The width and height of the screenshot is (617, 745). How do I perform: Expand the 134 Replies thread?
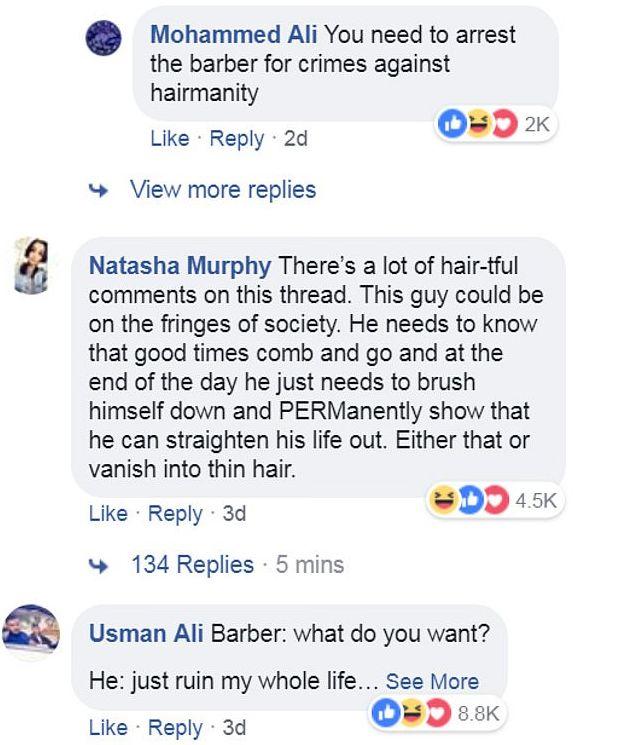(x=193, y=564)
